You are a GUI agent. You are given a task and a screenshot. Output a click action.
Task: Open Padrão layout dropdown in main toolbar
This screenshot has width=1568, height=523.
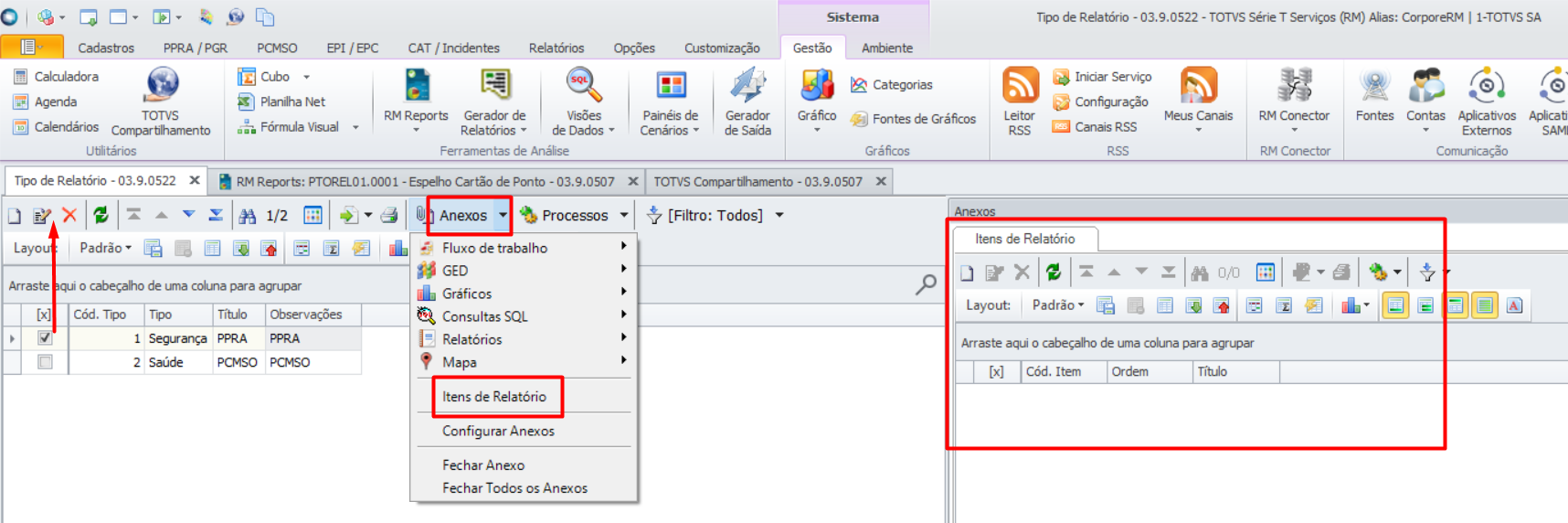(x=105, y=248)
